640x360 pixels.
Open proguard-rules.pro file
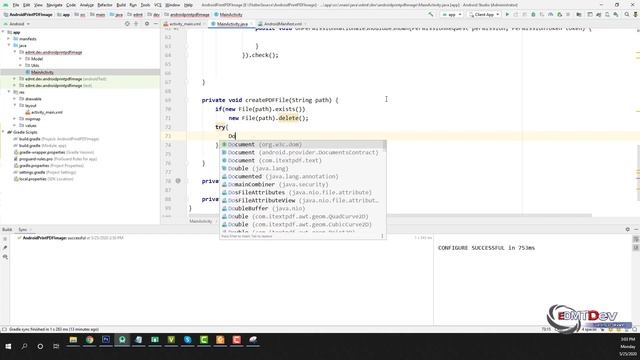point(55,159)
